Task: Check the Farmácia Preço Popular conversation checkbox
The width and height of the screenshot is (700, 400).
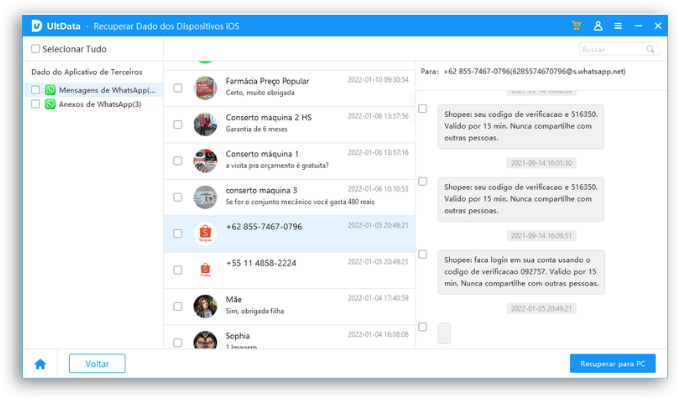Action: coord(178,88)
